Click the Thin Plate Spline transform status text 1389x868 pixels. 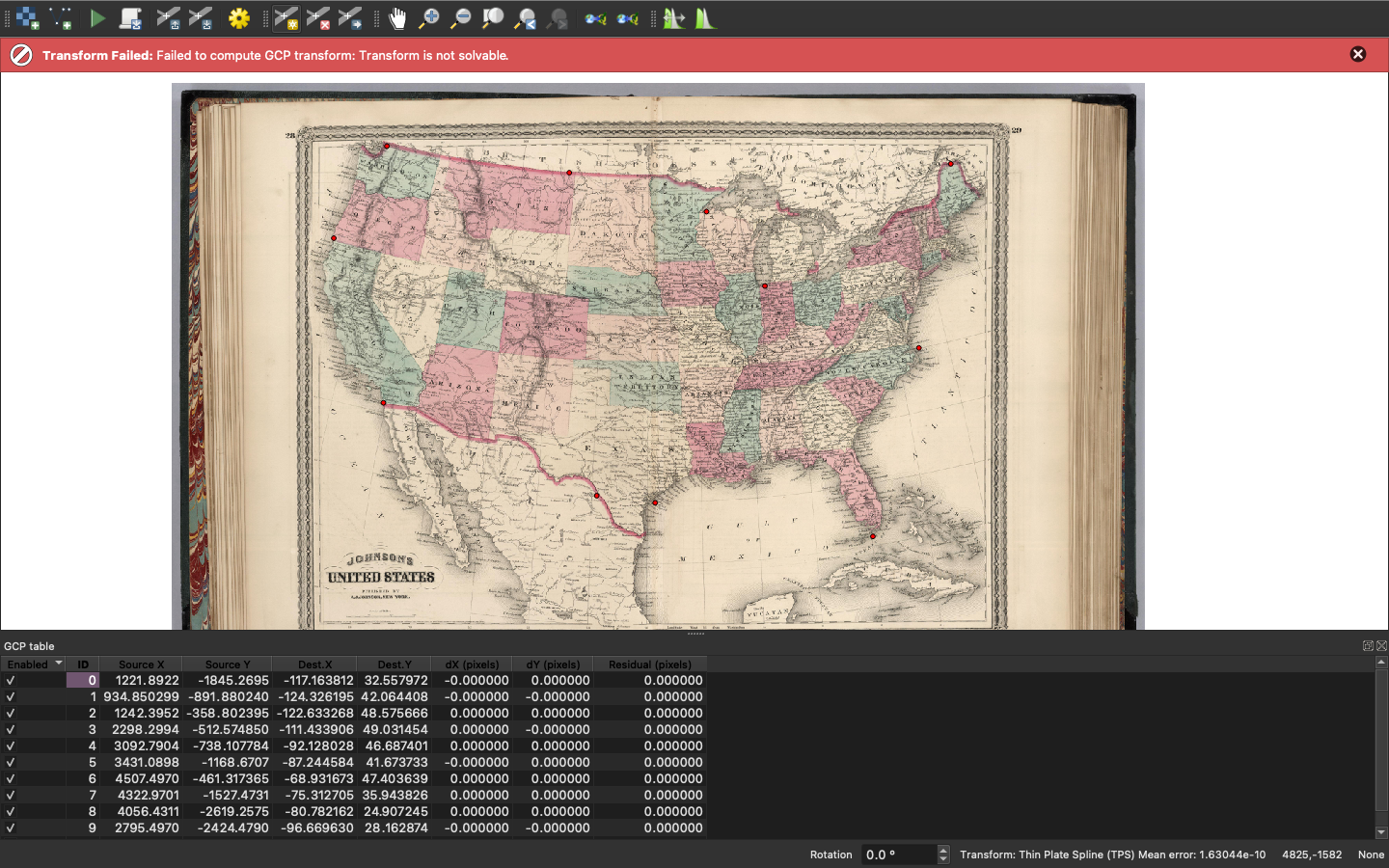tap(1112, 854)
